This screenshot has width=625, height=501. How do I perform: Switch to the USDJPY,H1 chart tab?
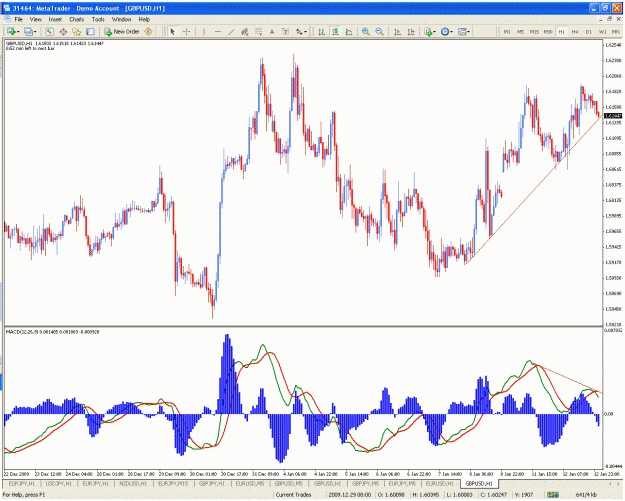pos(59,483)
